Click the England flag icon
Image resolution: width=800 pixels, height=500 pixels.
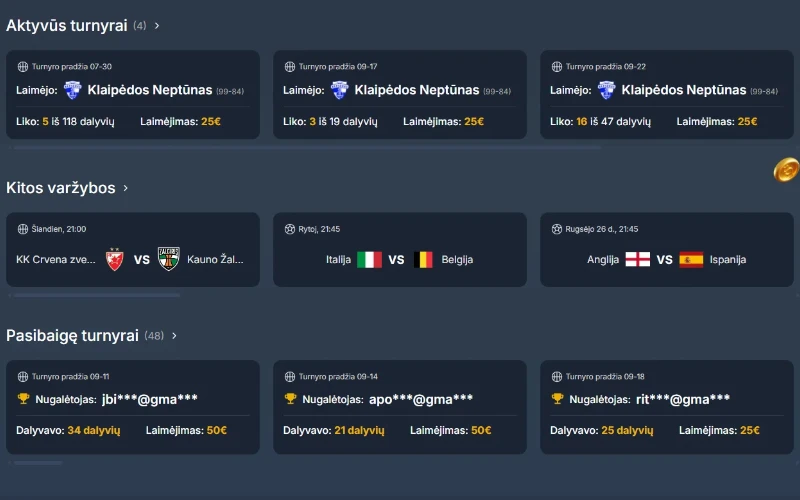pyautogui.click(x=638, y=259)
